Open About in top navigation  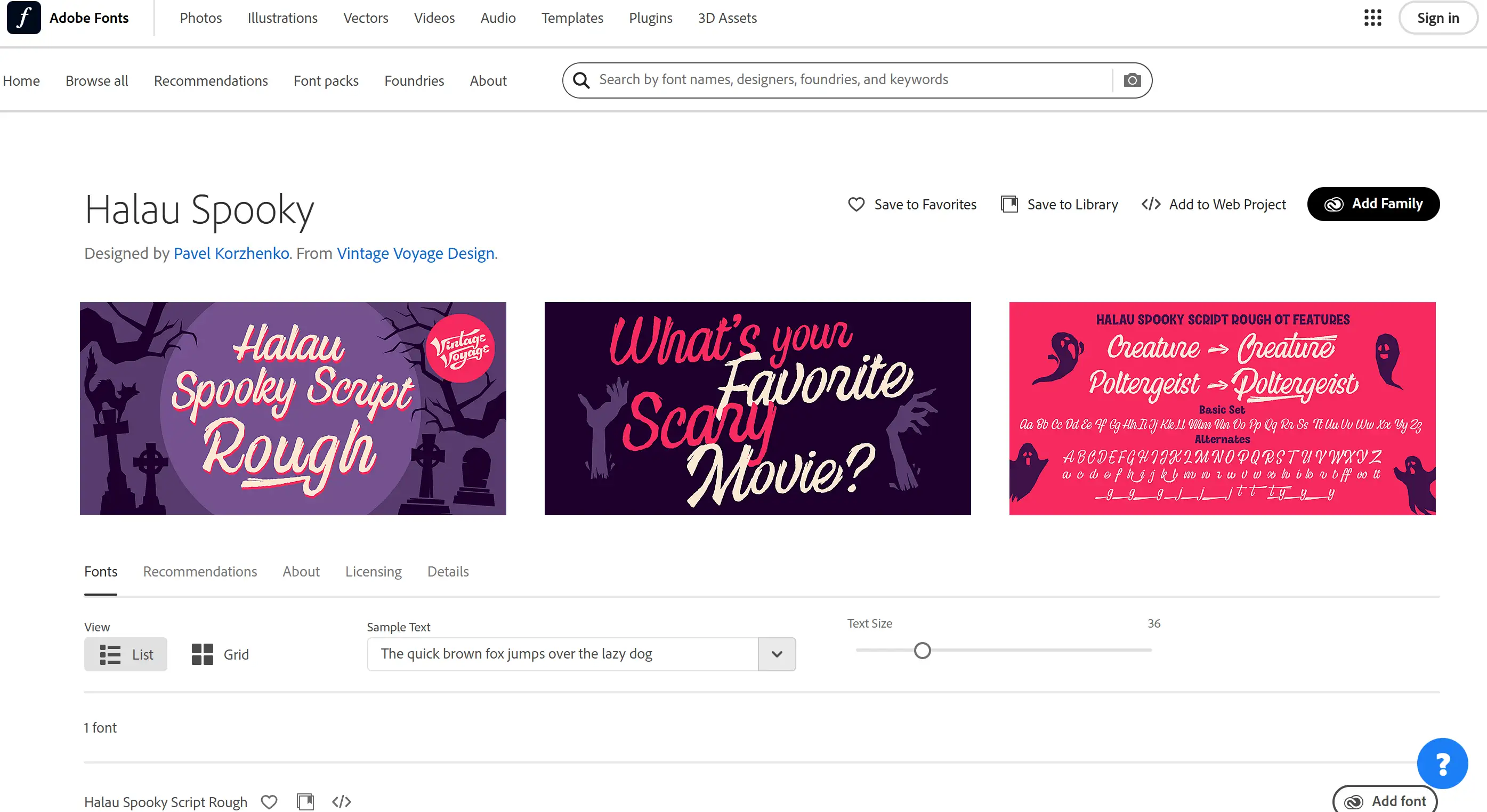[x=488, y=81]
